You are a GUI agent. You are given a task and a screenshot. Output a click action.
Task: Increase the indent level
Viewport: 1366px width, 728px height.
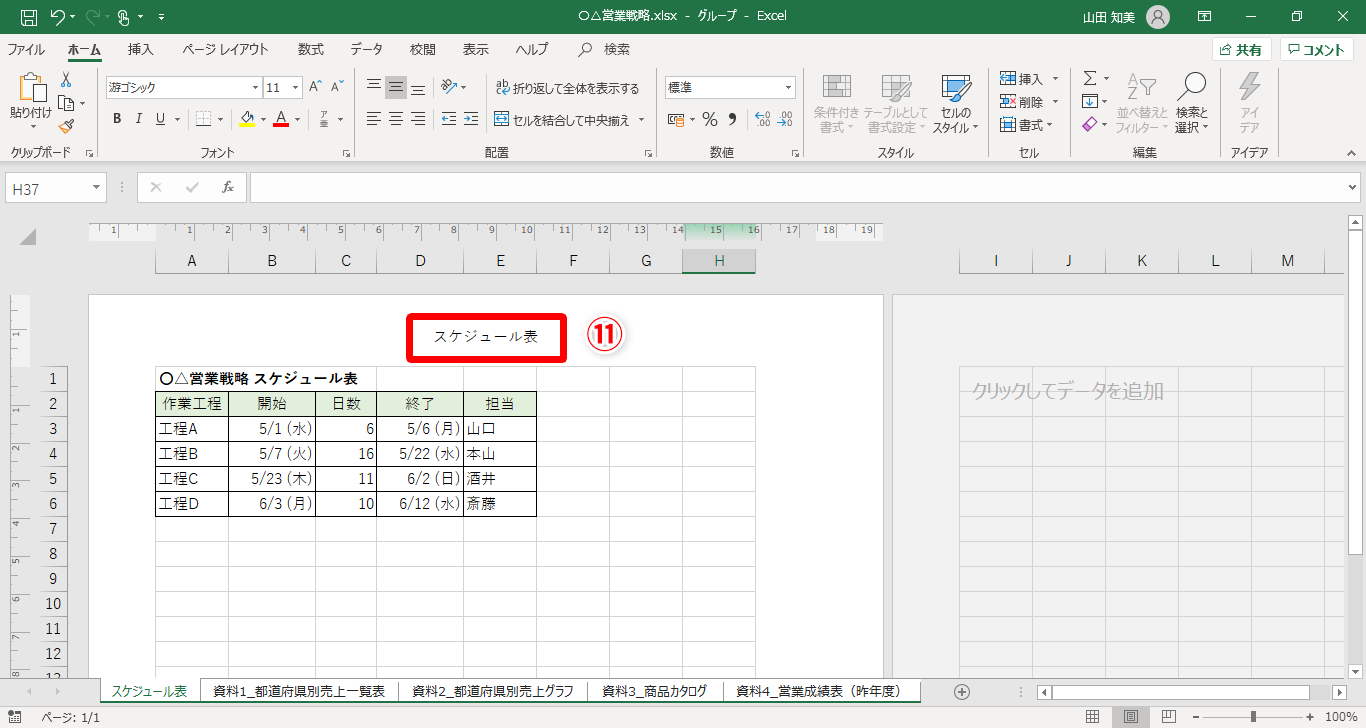point(471,119)
